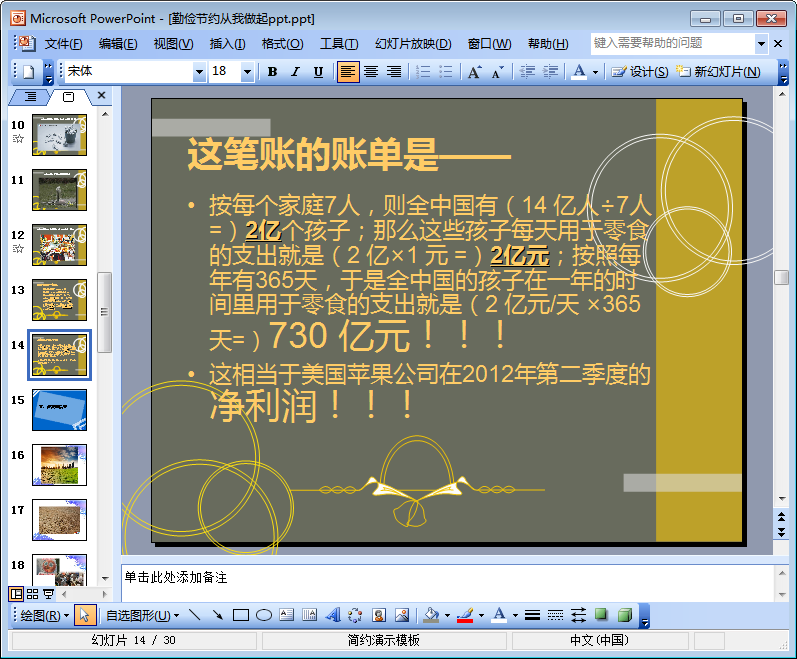Expand the help question dropdown arrow
Viewport: 797px width, 659px height.
(x=761, y=44)
